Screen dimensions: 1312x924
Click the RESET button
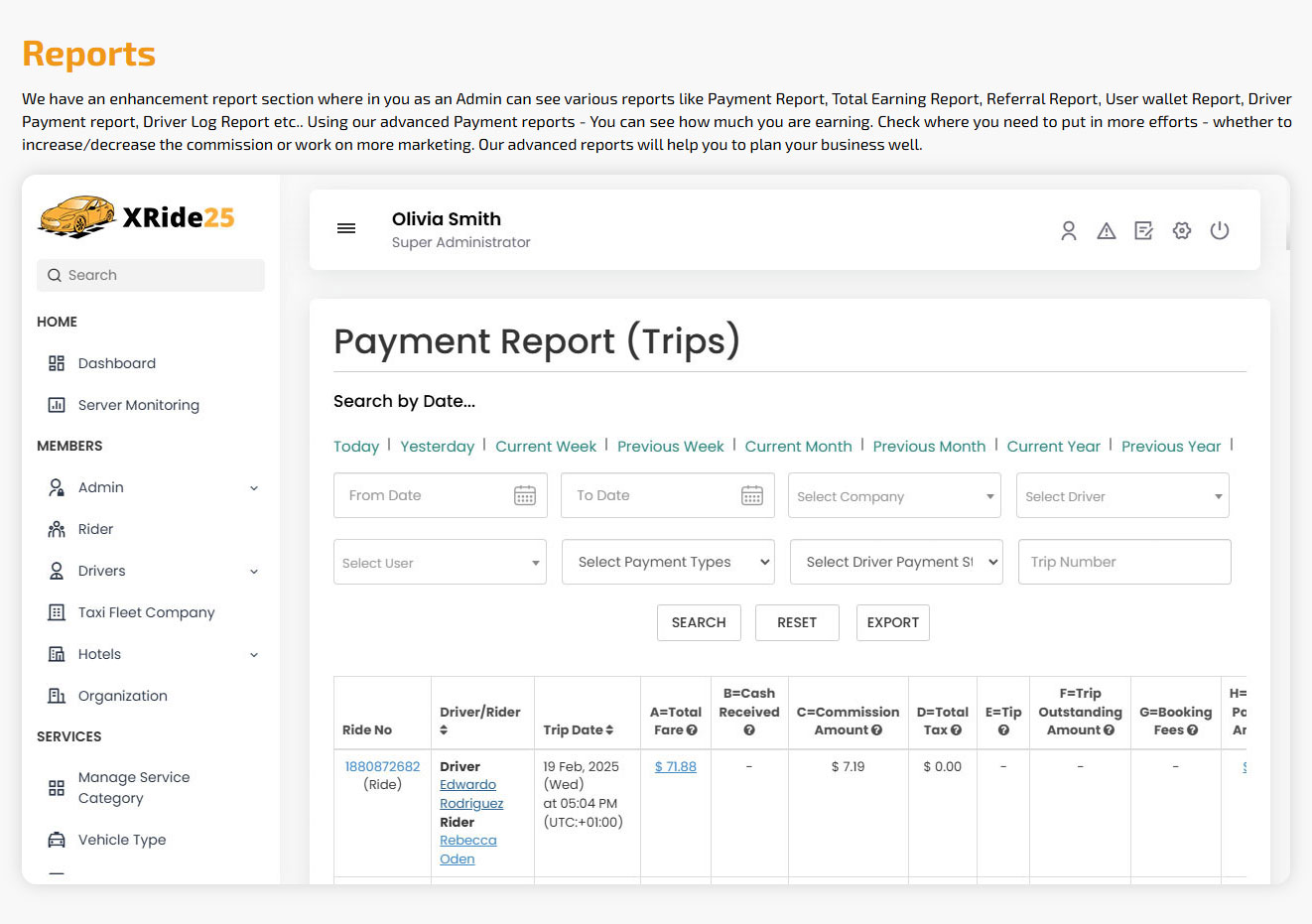tap(797, 622)
